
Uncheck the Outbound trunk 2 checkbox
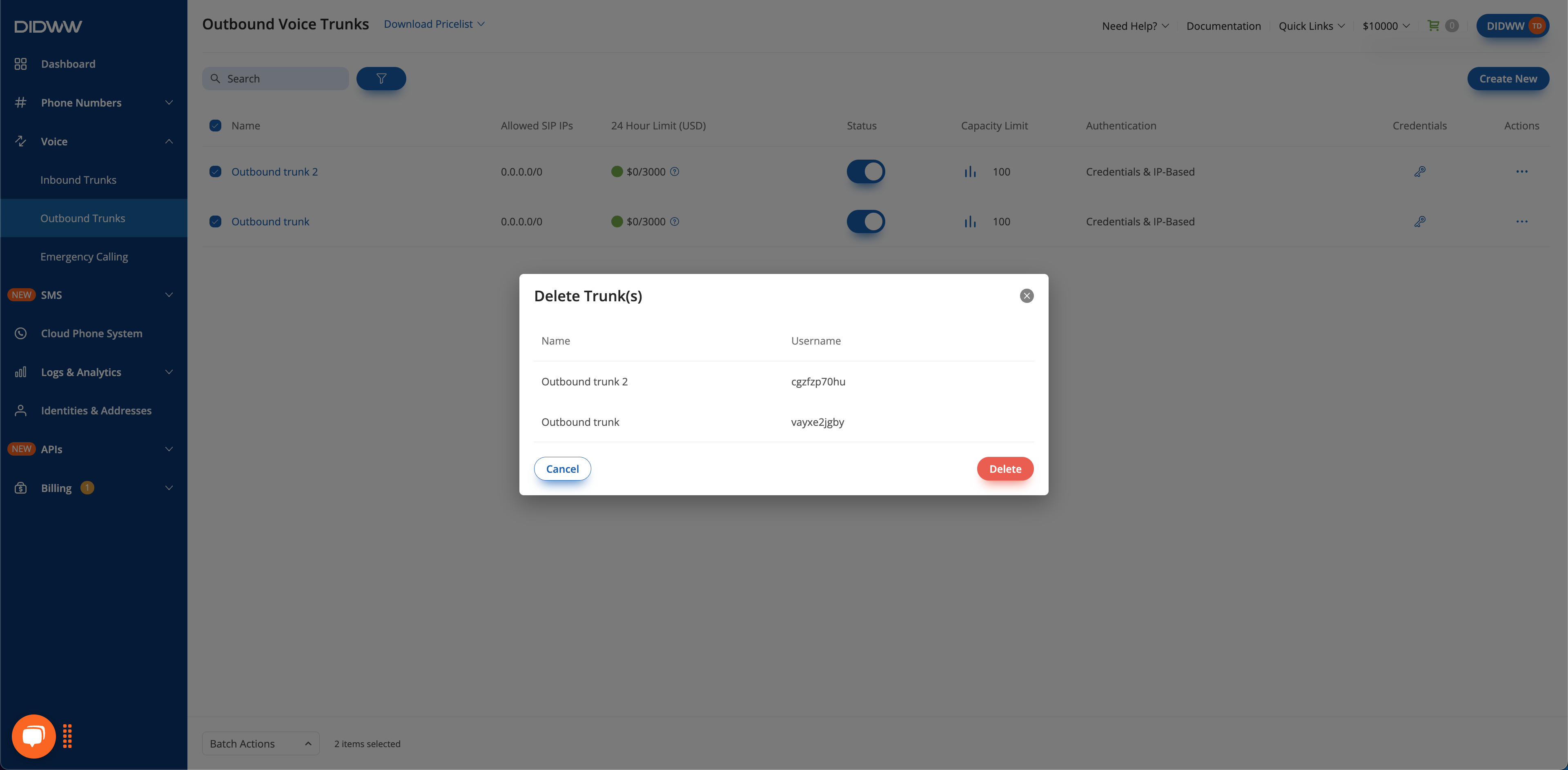tap(216, 171)
